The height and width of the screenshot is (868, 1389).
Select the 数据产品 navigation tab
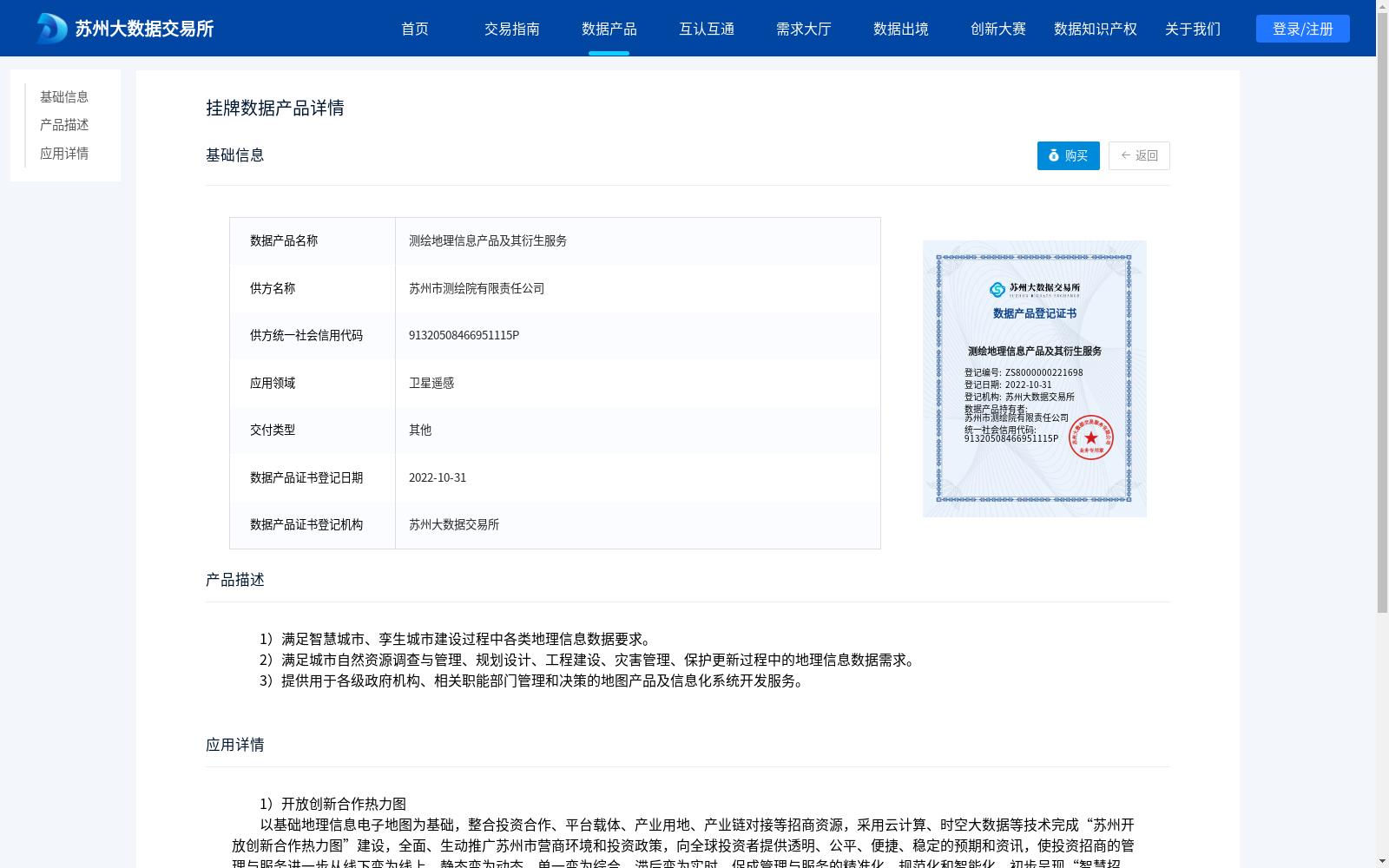coord(609,29)
